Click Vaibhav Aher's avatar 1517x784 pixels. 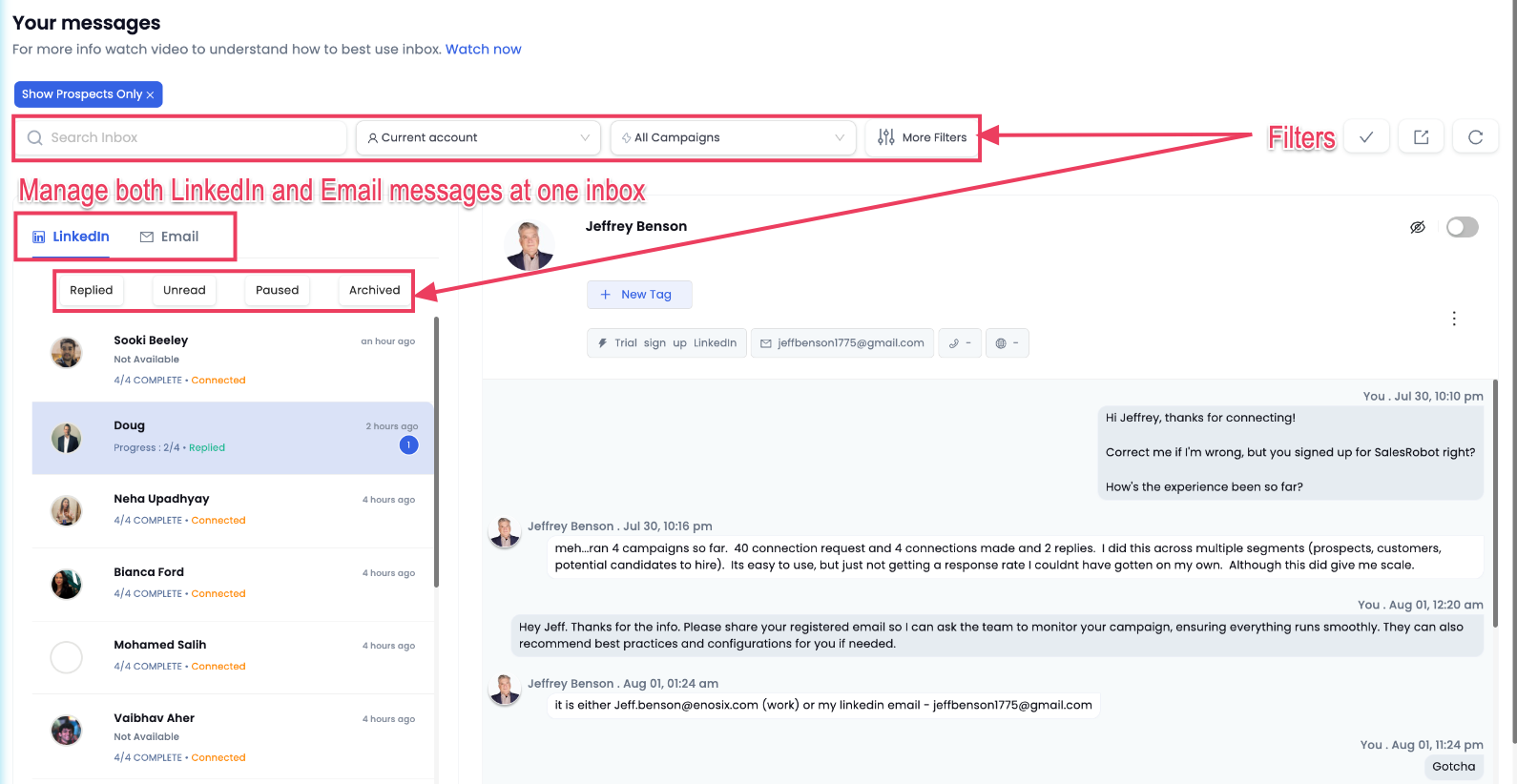click(66, 731)
